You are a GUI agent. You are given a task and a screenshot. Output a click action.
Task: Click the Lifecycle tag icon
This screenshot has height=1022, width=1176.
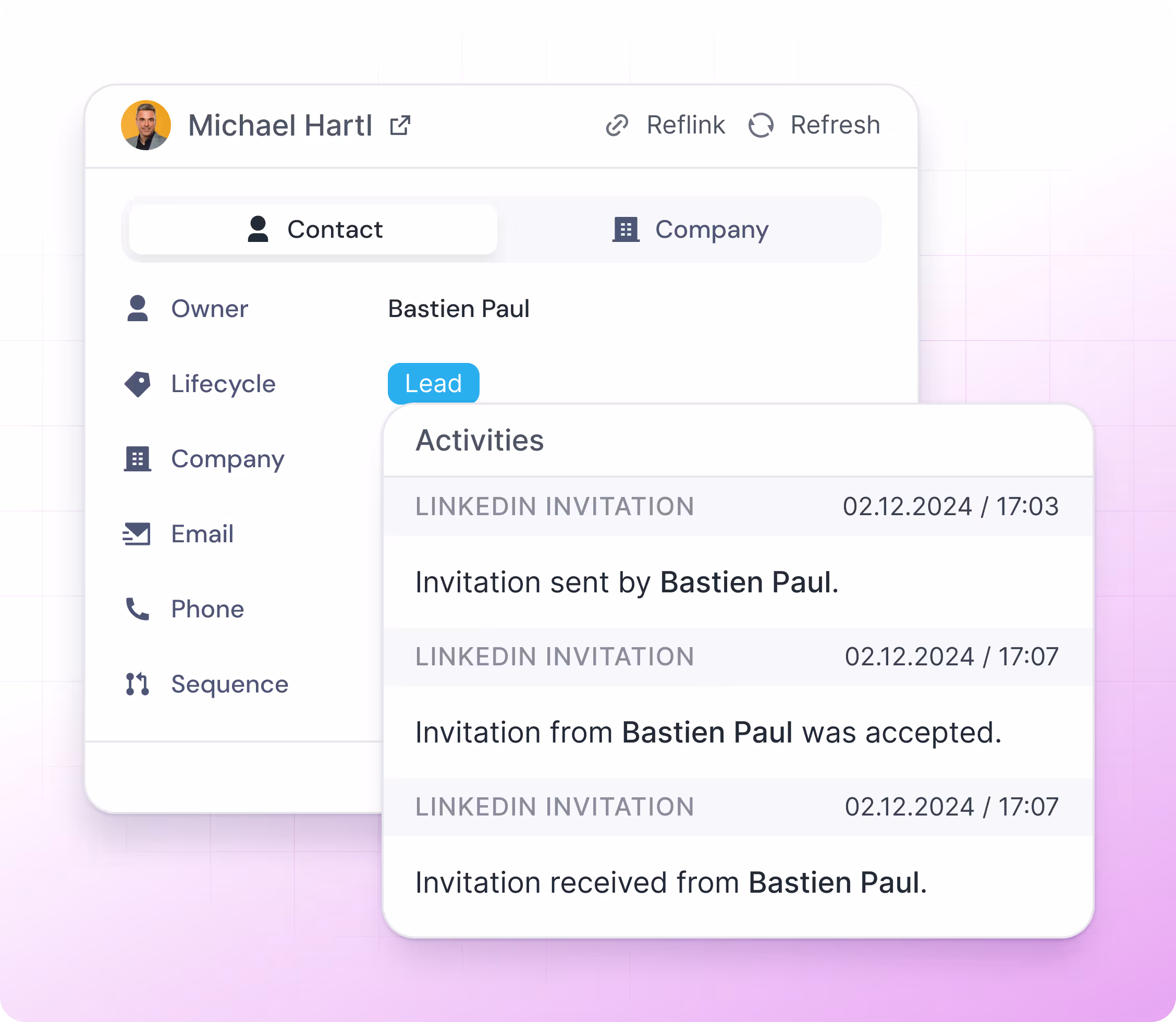pyautogui.click(x=138, y=384)
